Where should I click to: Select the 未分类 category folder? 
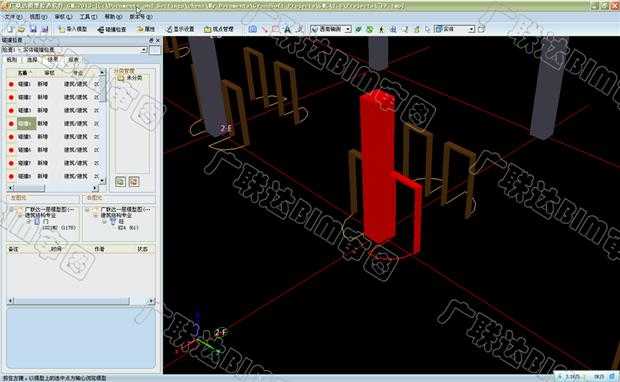pyautogui.click(x=130, y=78)
